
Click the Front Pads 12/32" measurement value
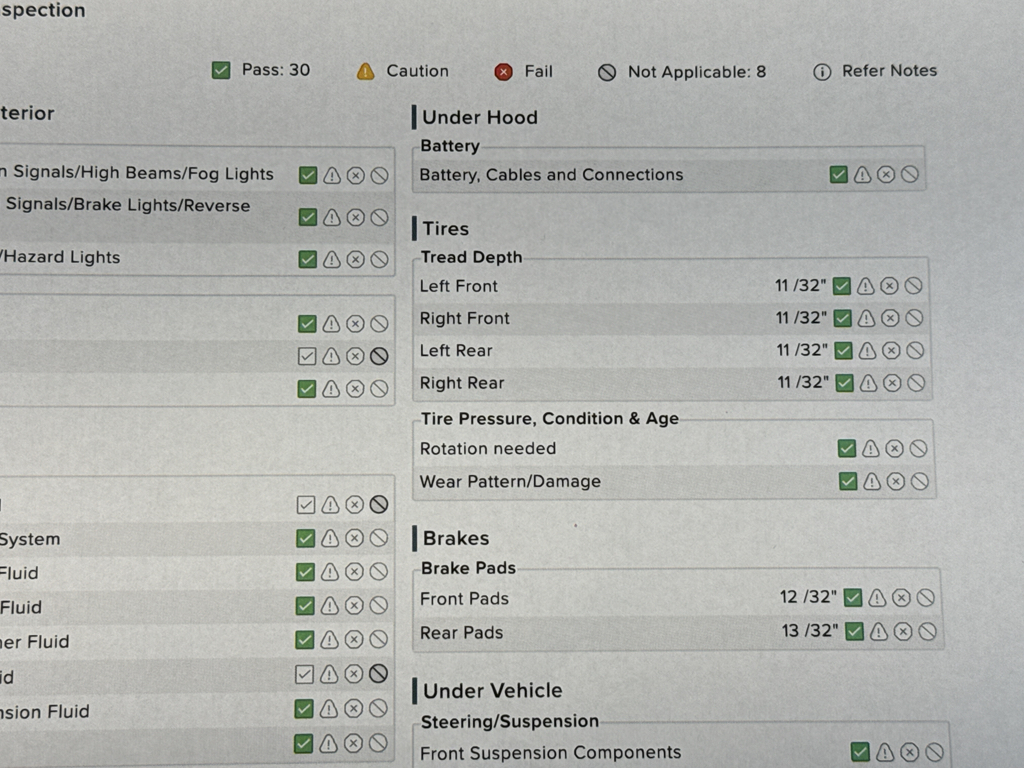pyautogui.click(x=807, y=598)
